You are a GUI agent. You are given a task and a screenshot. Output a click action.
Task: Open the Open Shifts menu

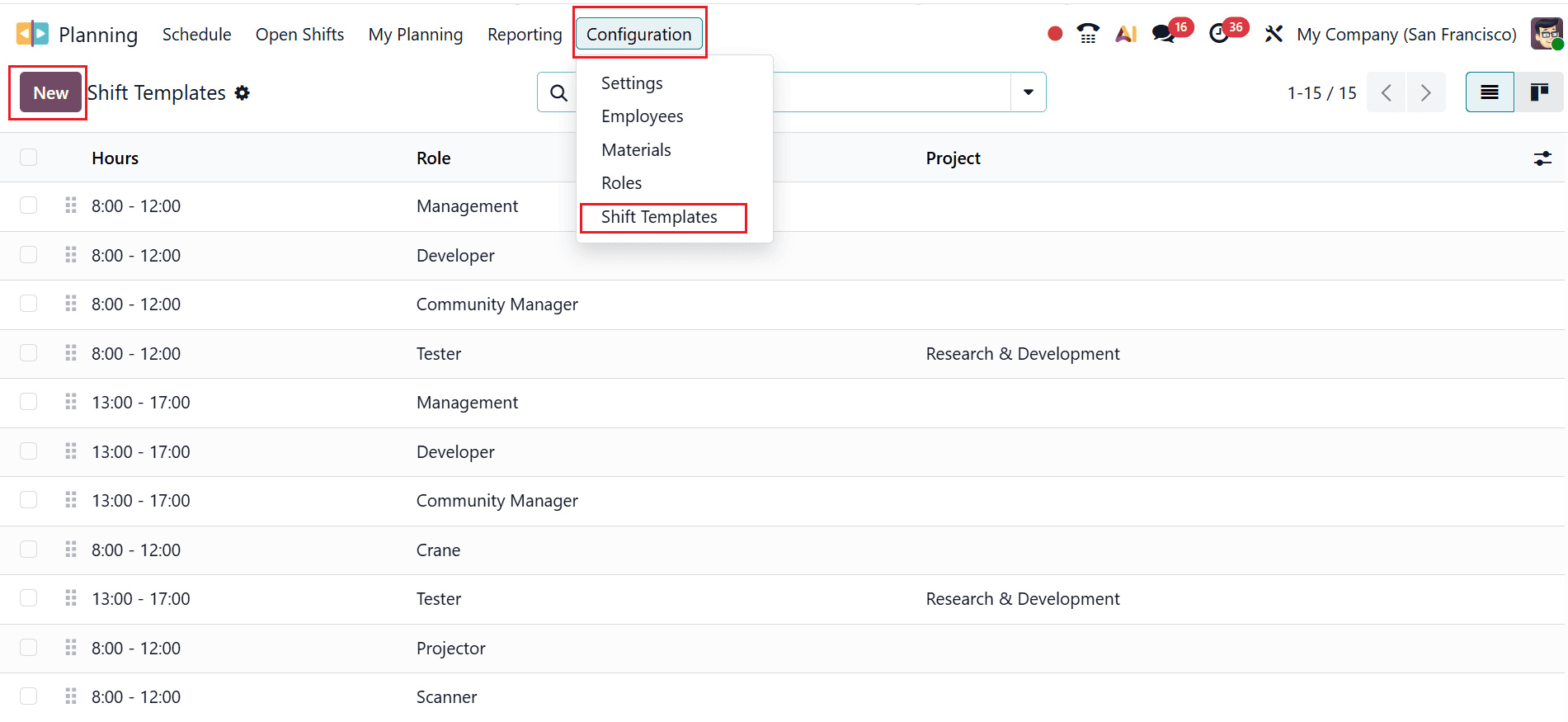pos(299,35)
